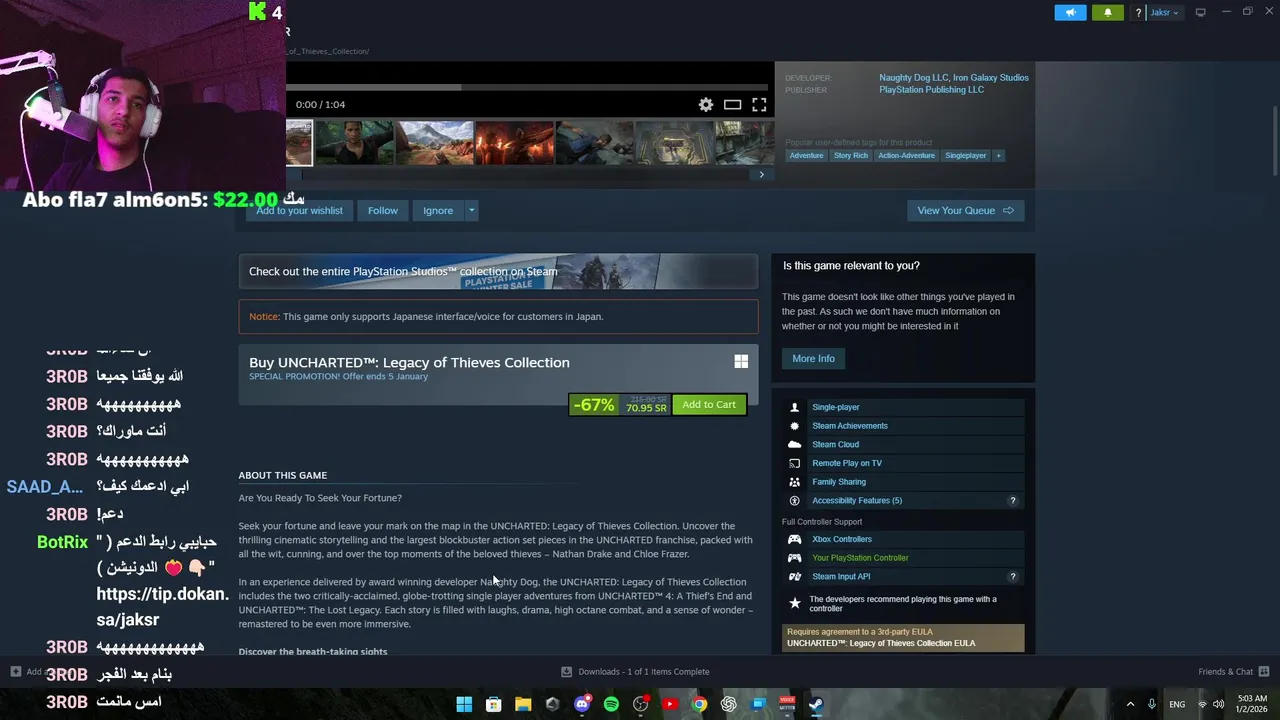The width and height of the screenshot is (1280, 720).
Task: Follow this game
Action: (x=382, y=210)
